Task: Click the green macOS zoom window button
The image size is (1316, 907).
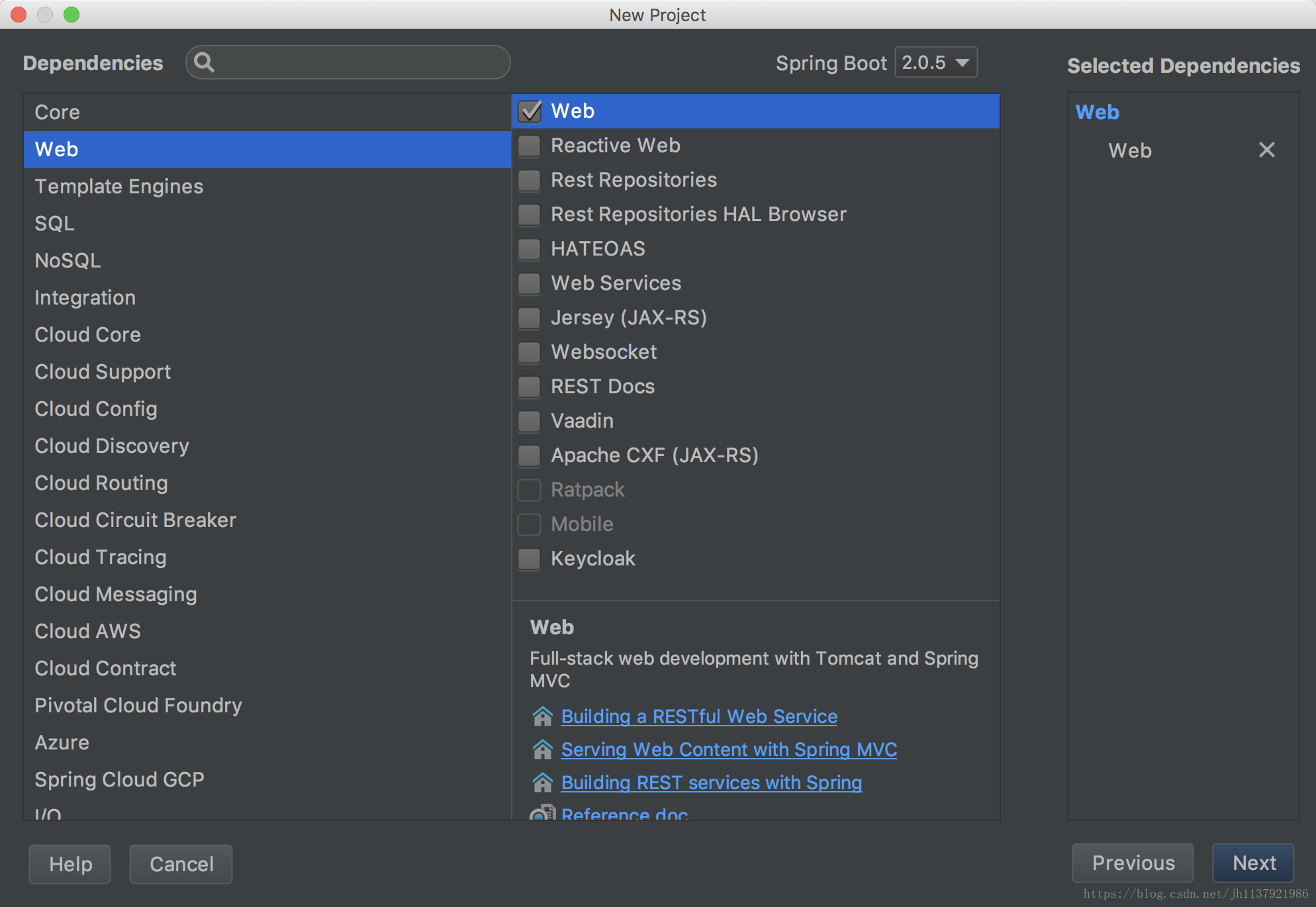Action: click(x=71, y=15)
